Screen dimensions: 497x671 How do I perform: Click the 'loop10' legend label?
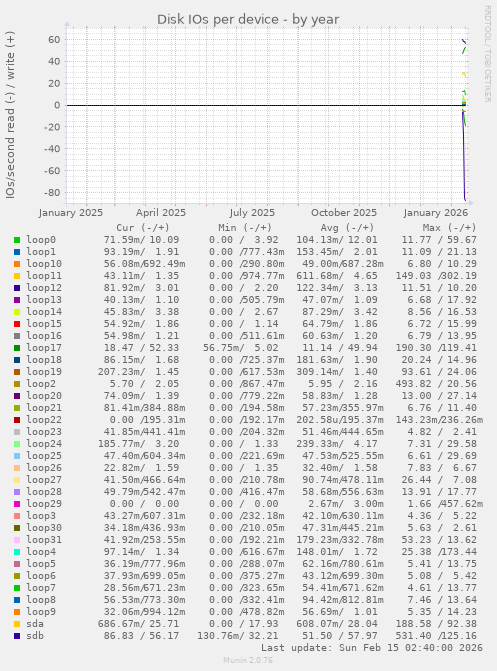tap(44, 264)
